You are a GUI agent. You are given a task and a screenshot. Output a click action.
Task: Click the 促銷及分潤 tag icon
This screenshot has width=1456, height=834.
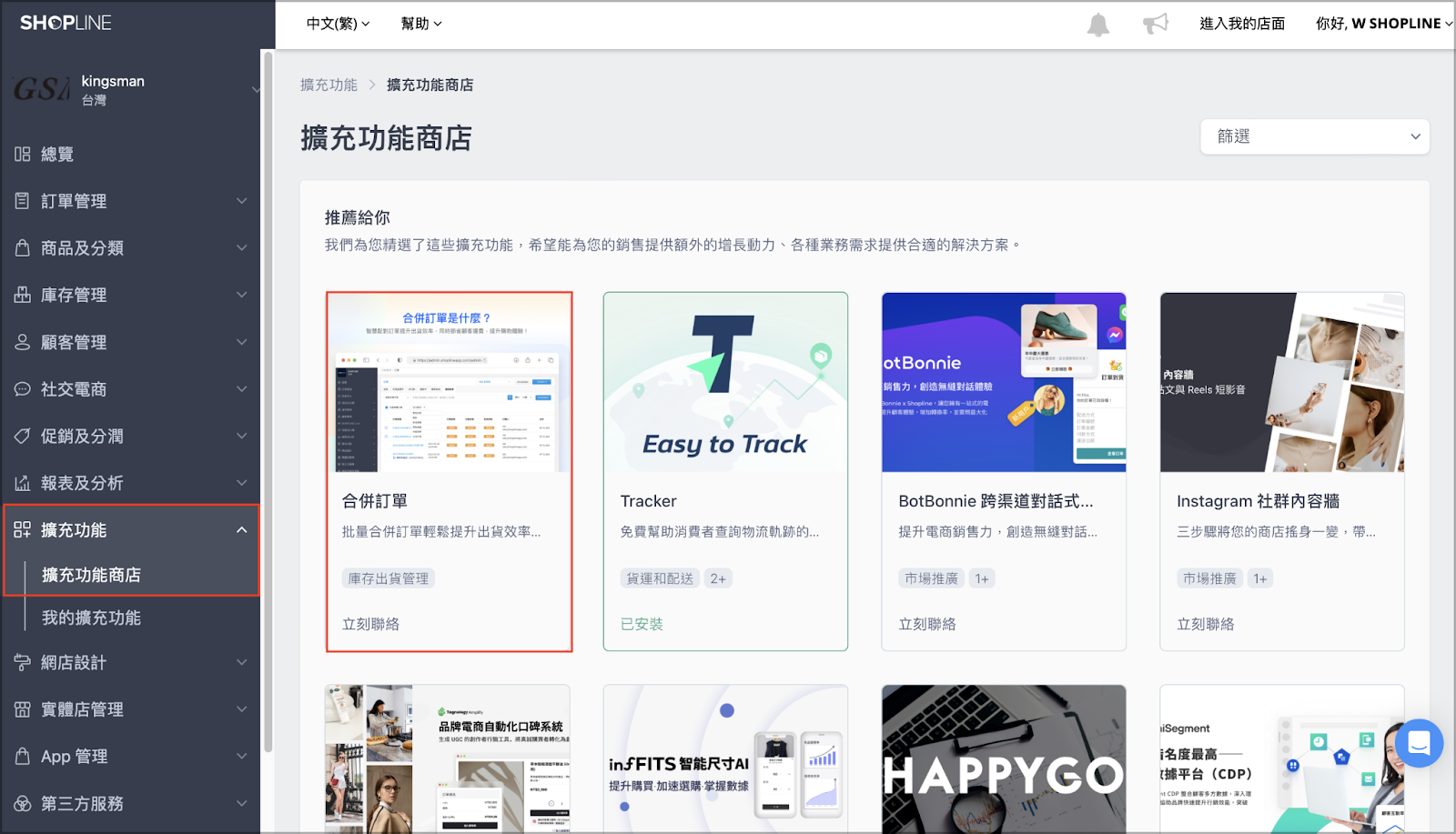point(23,436)
